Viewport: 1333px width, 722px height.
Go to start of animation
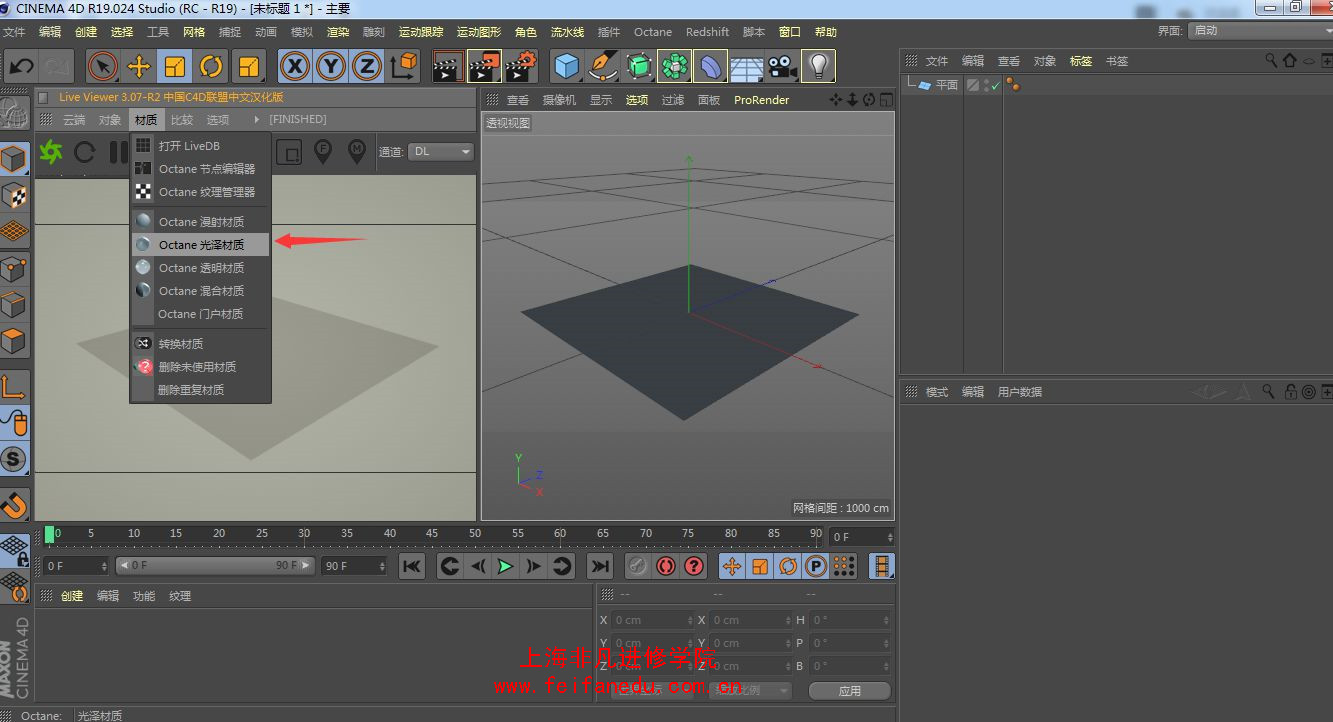pyautogui.click(x=411, y=567)
